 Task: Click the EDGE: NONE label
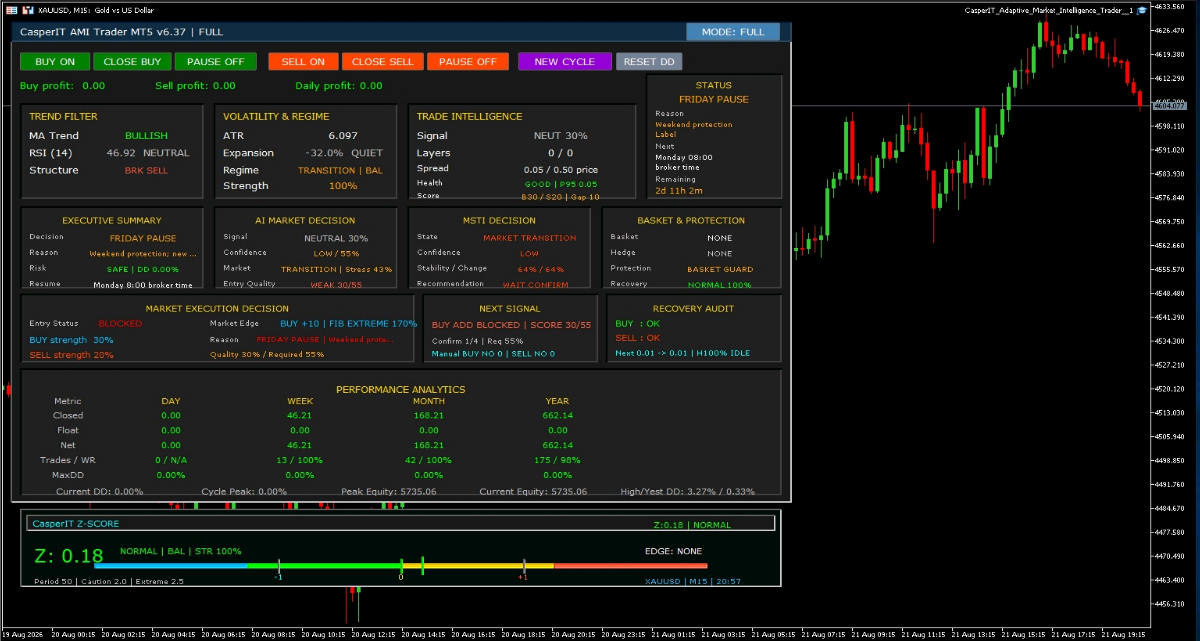[673, 551]
